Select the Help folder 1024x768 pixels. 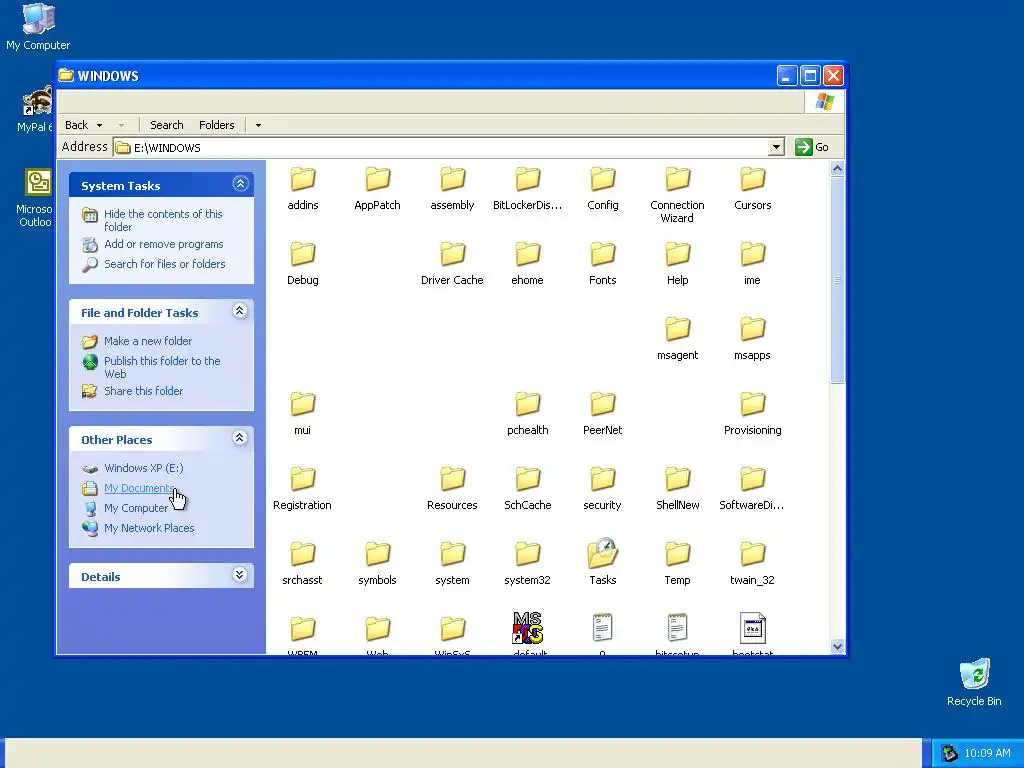(x=677, y=264)
